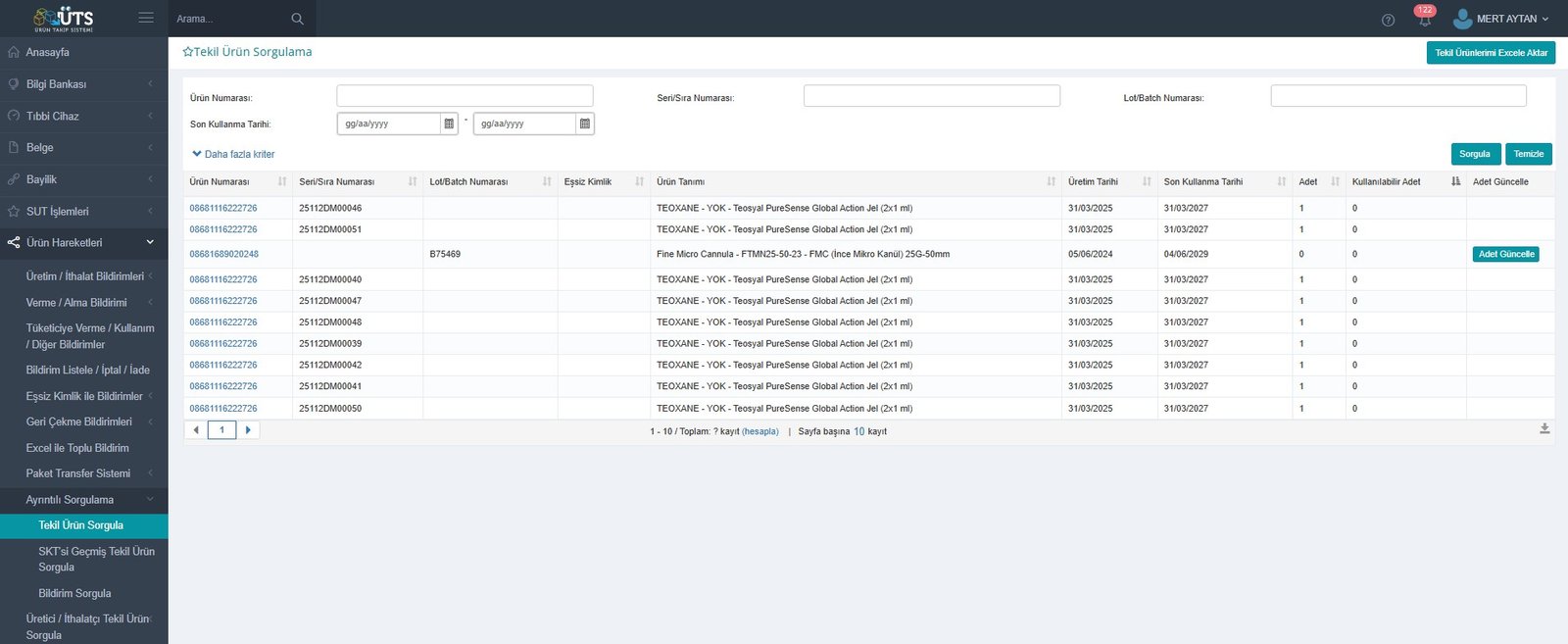Change Sayfa başına 10 records setting

tap(858, 431)
